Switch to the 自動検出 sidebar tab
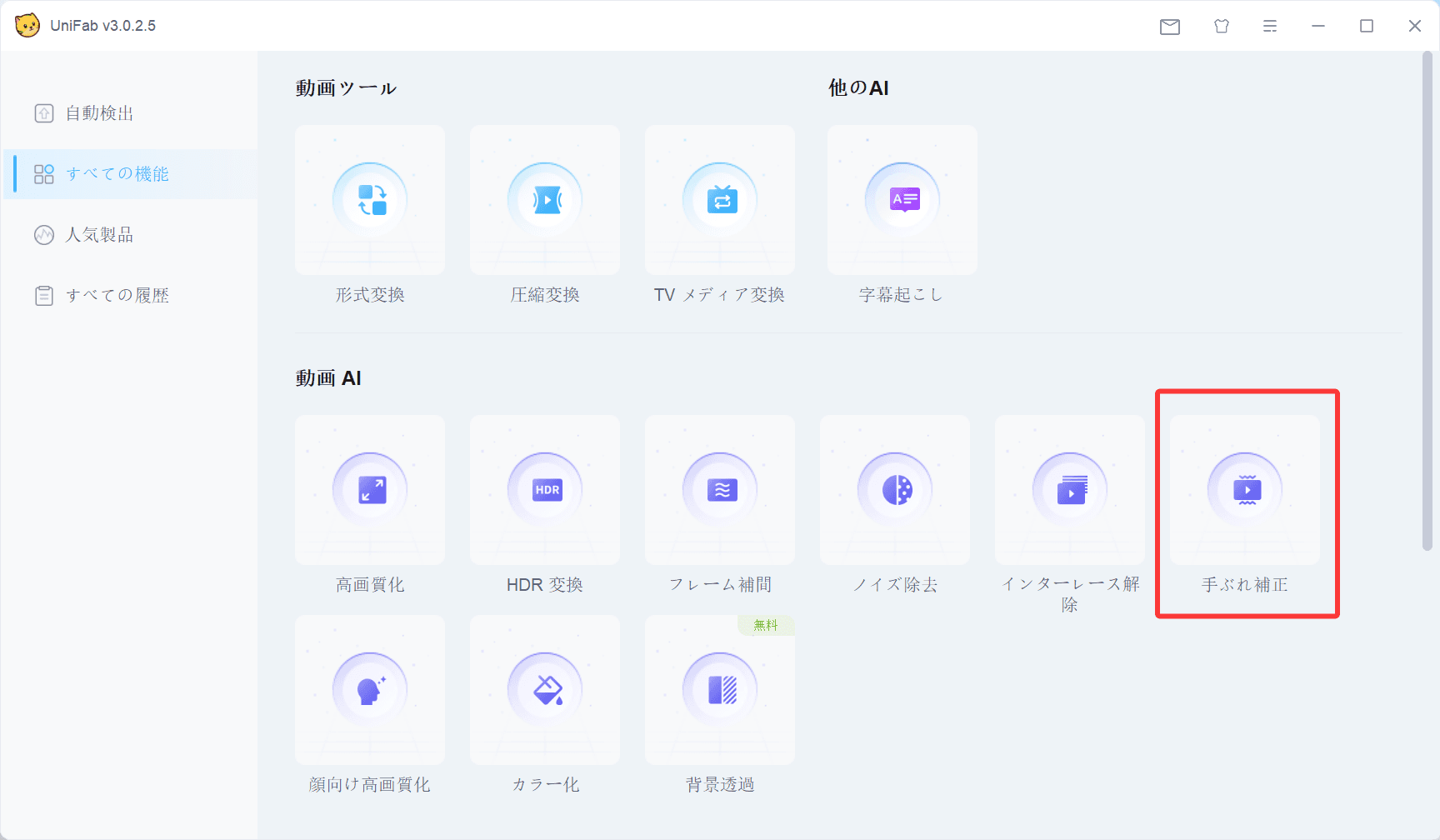Screen dimensions: 1440x840 100,113
